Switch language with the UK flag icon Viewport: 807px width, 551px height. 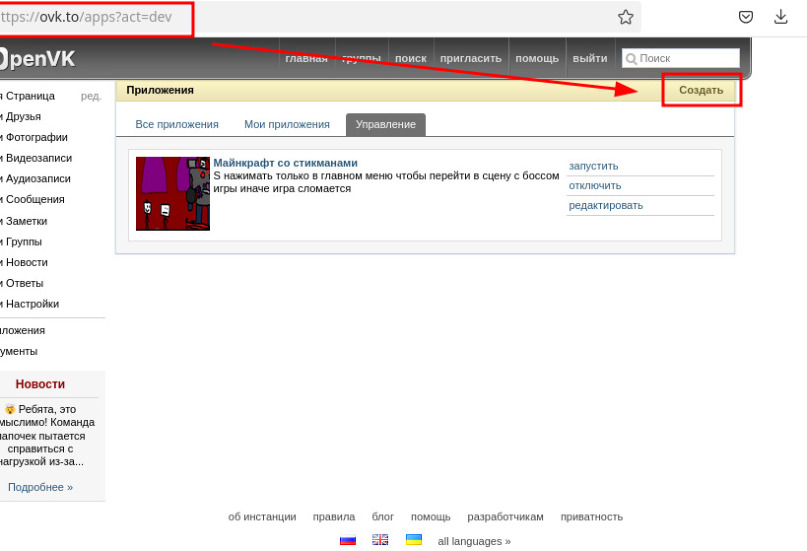pyautogui.click(x=380, y=540)
